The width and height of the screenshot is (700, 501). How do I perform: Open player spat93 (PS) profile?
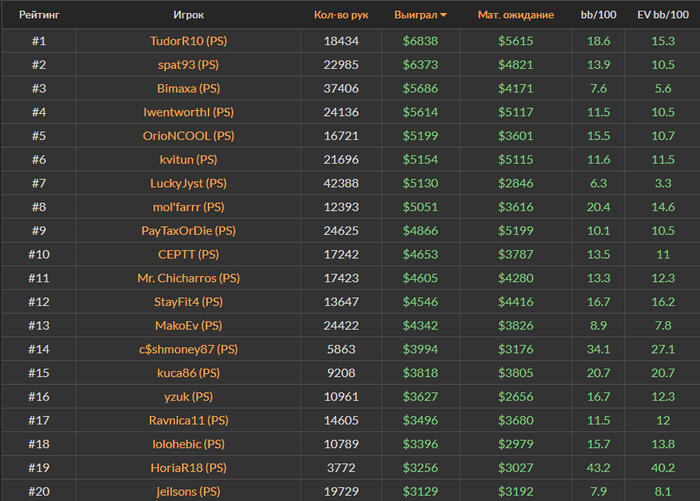pyautogui.click(x=188, y=64)
